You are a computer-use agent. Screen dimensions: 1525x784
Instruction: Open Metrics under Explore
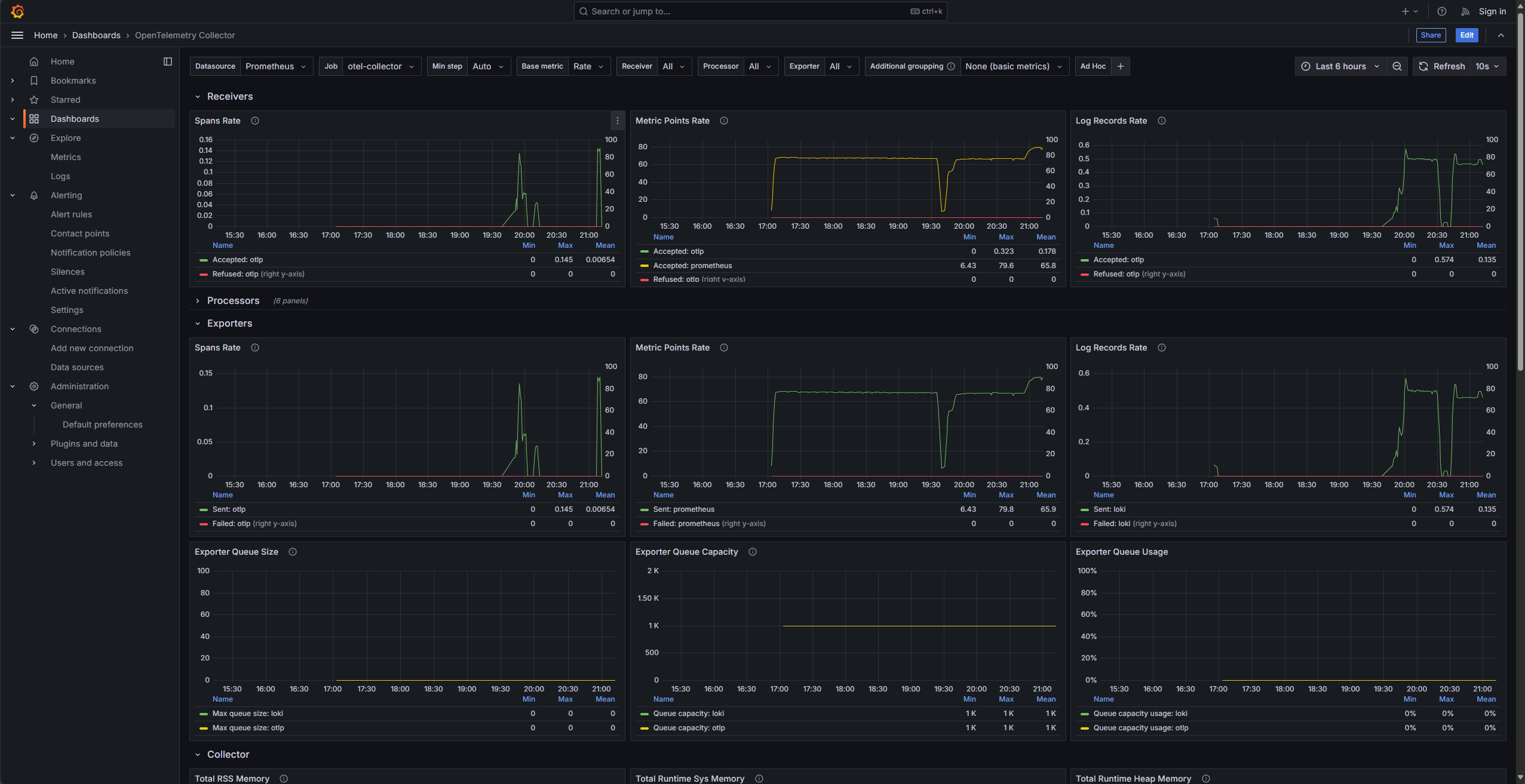click(x=66, y=157)
